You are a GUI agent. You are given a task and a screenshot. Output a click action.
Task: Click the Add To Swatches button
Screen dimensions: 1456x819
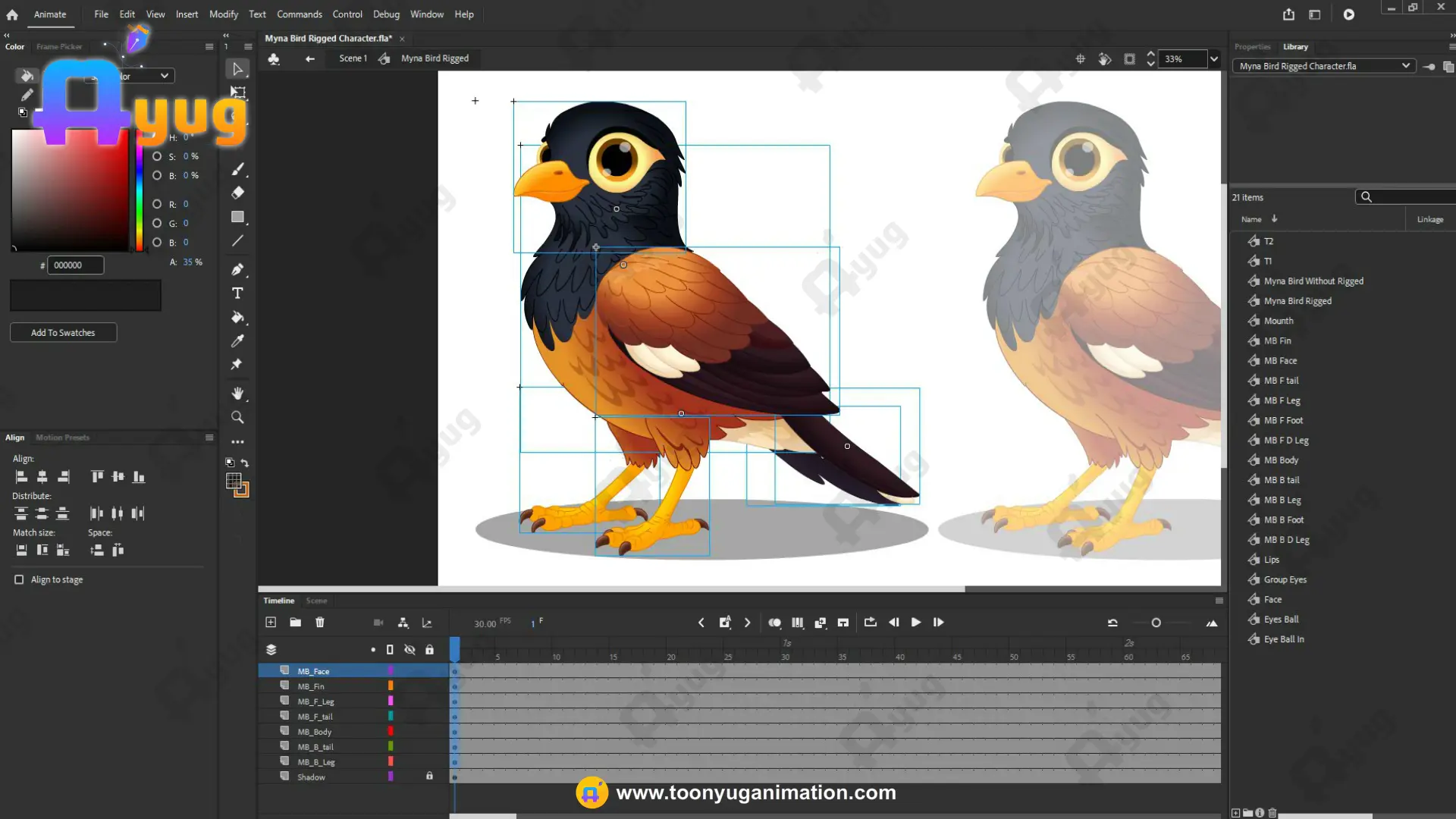(x=63, y=333)
